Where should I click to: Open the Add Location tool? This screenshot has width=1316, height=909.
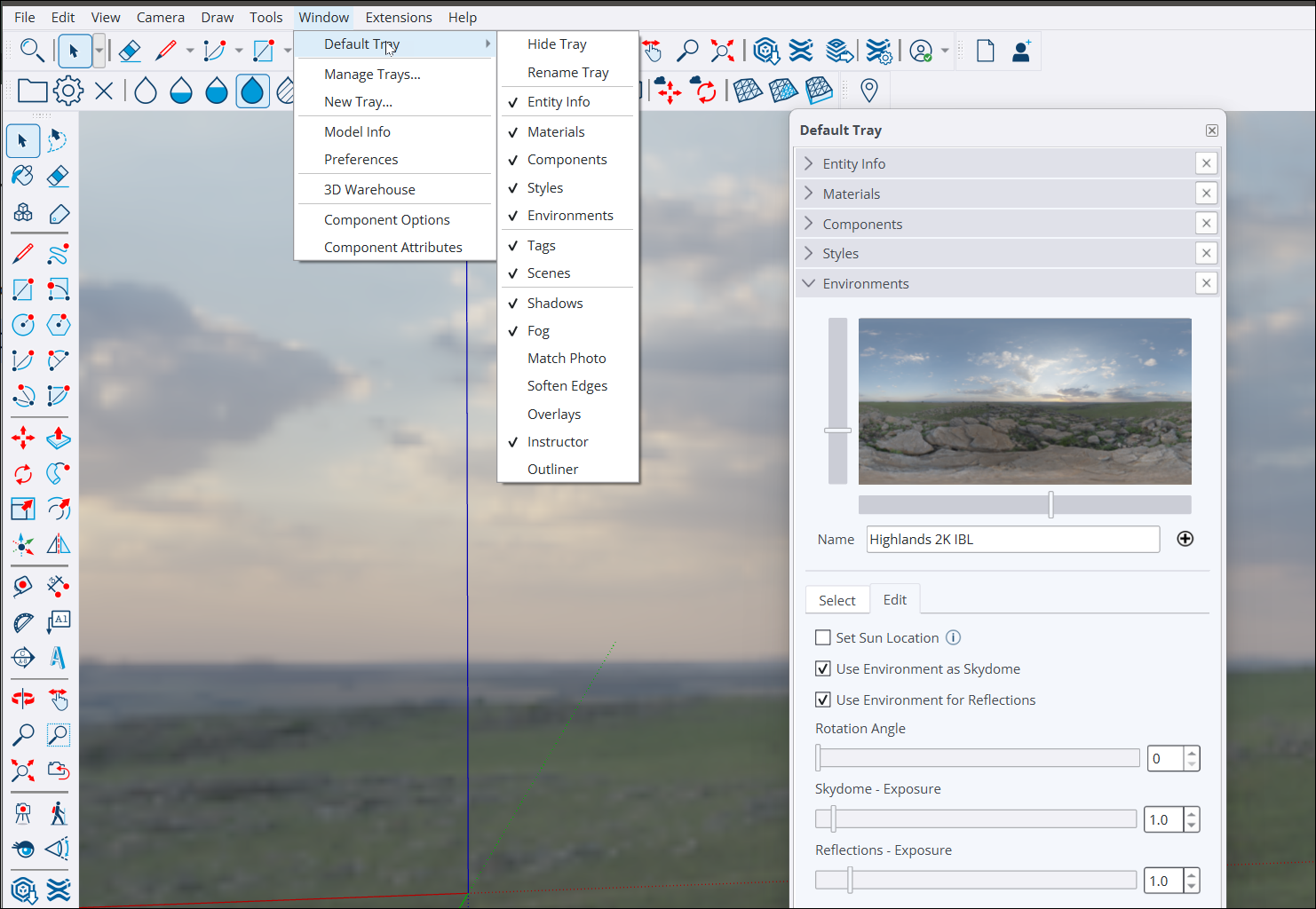868,90
